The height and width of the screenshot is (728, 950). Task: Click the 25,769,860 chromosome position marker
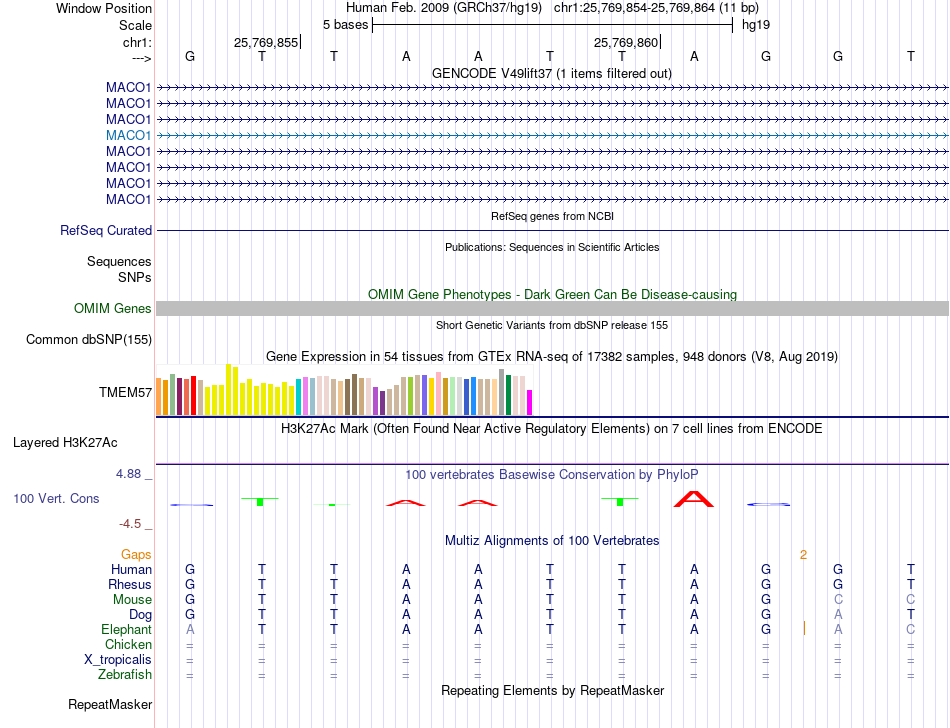pos(626,42)
